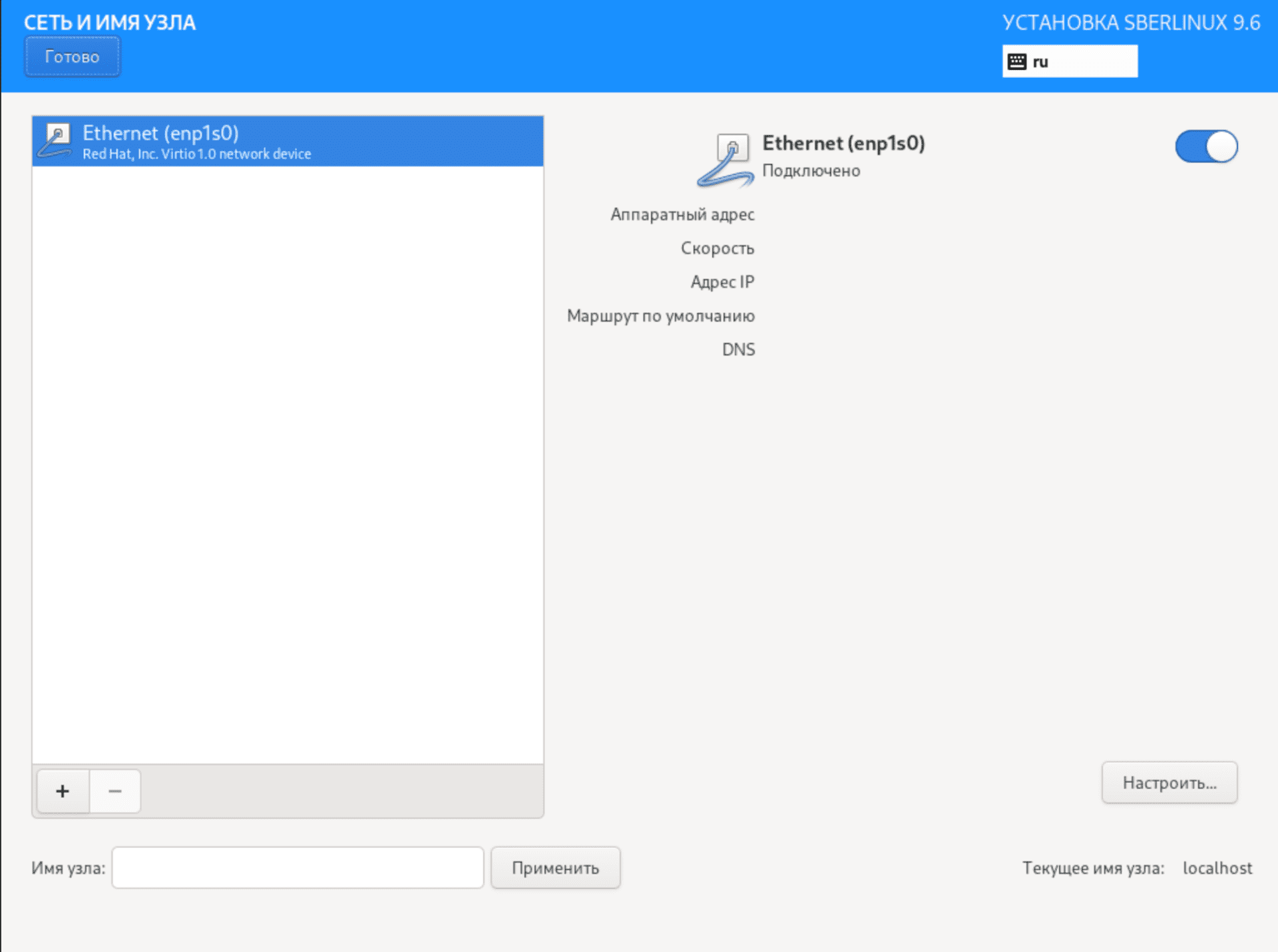Click the DNS label

click(x=738, y=350)
